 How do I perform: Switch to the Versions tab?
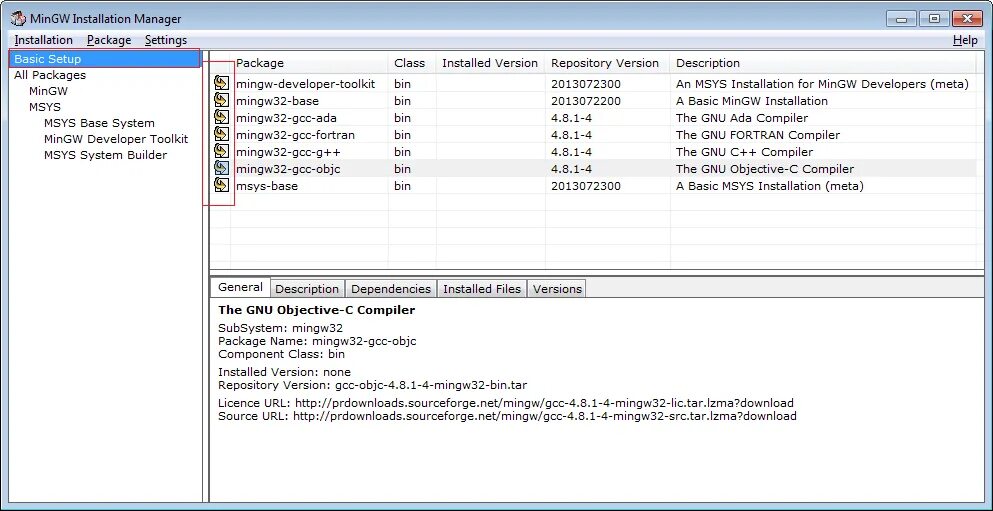(557, 289)
